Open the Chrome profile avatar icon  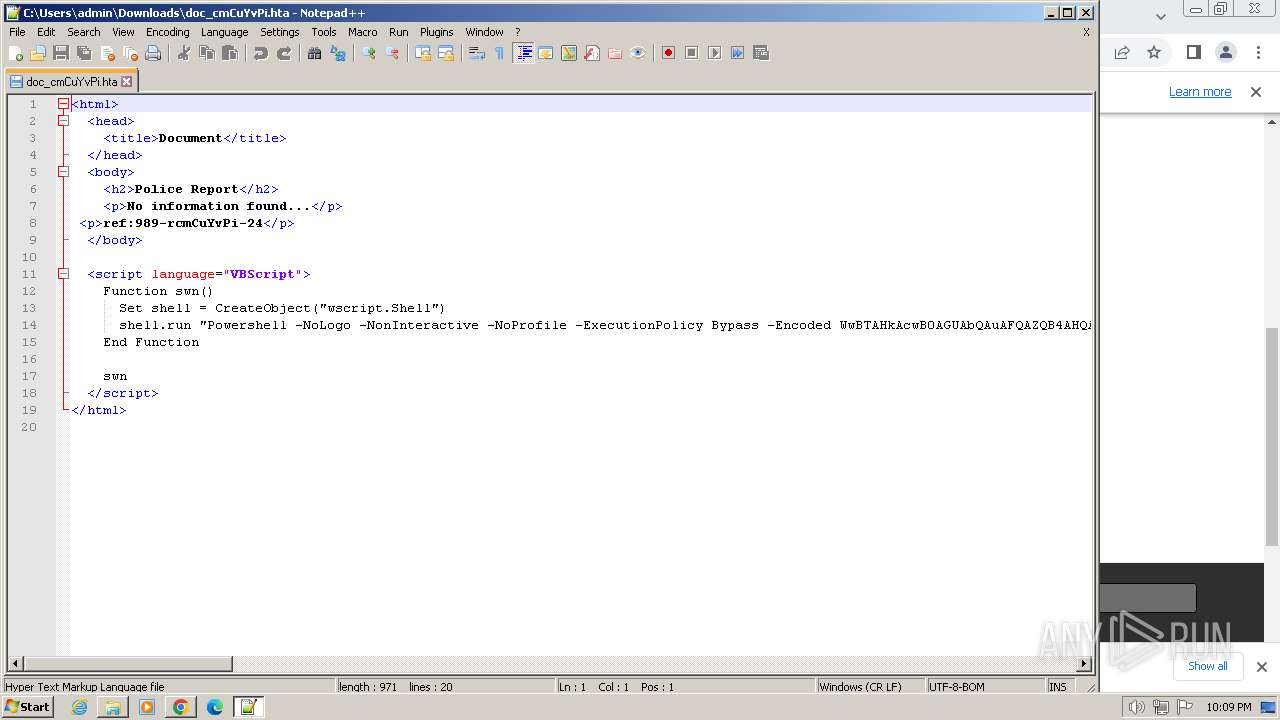tap(1226, 52)
